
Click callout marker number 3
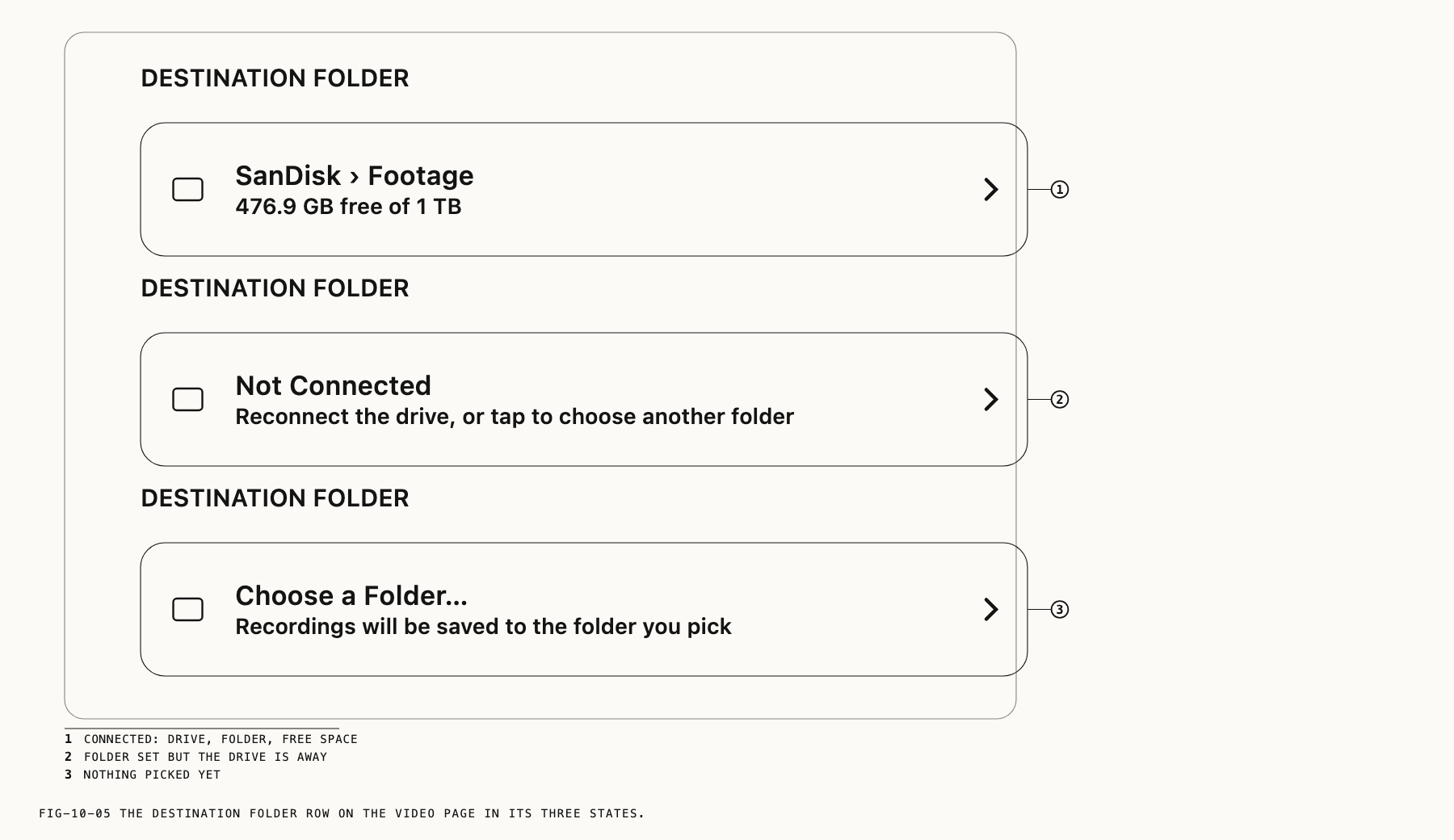click(1059, 609)
